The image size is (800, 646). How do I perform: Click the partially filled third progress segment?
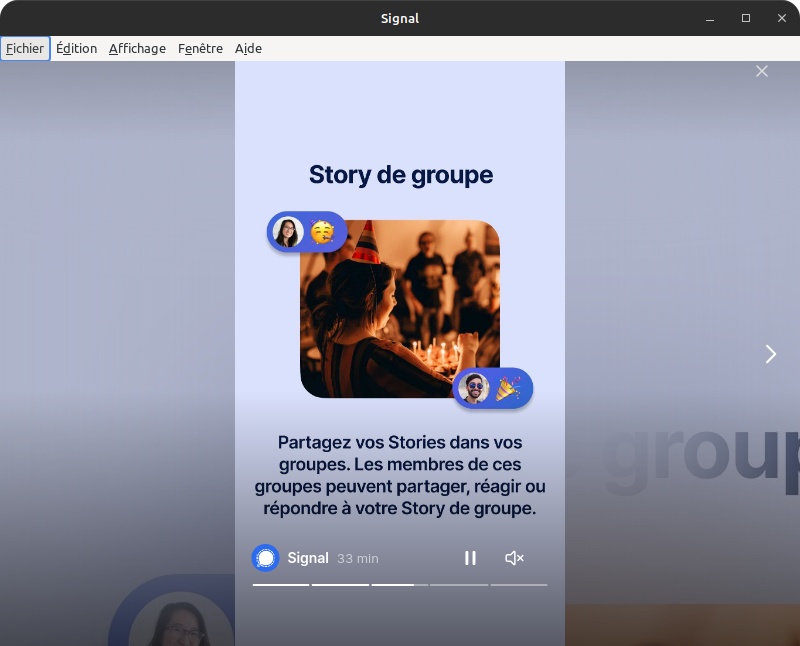[x=399, y=584]
